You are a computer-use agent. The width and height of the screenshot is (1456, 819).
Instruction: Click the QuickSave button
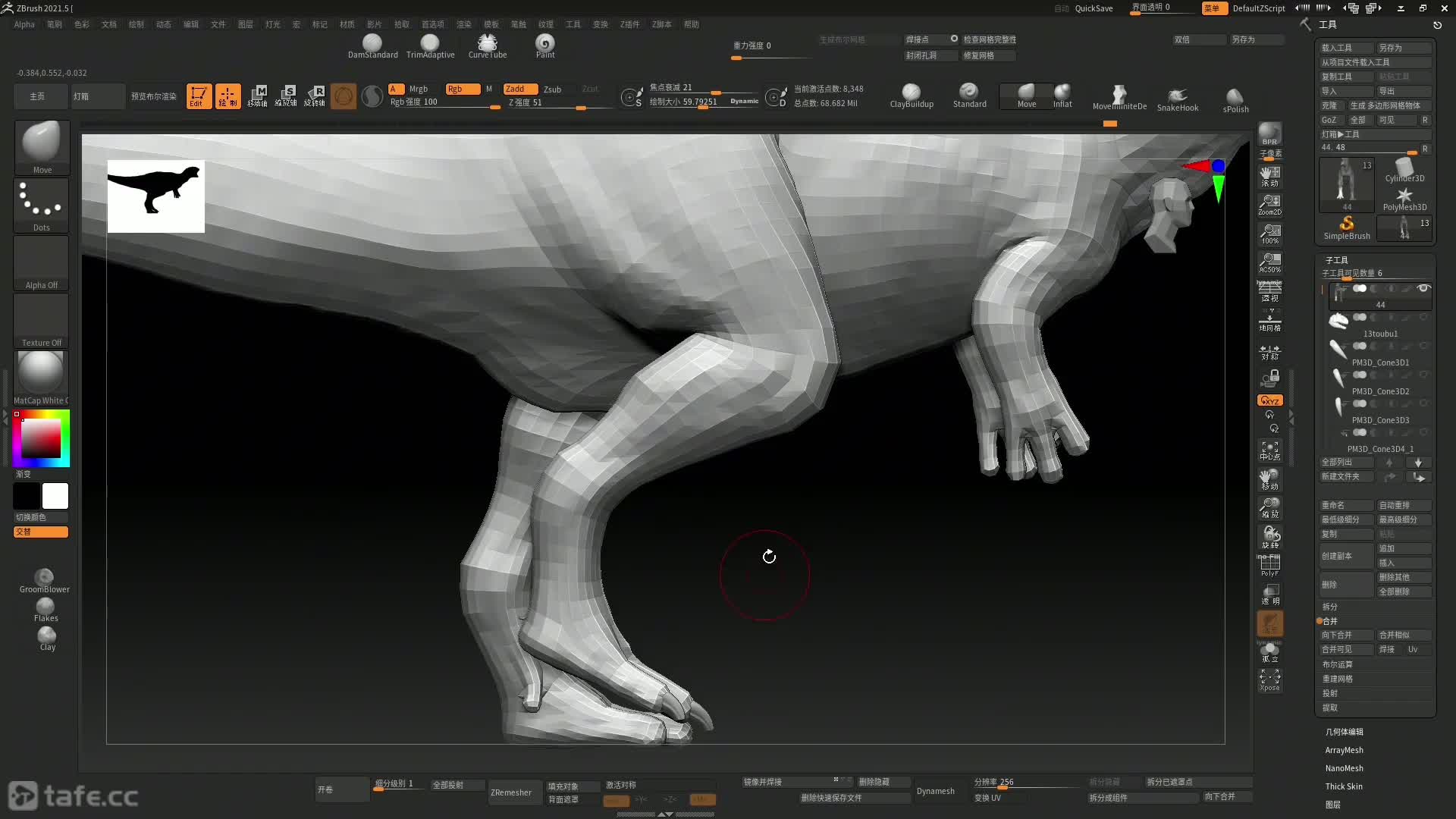tap(1094, 8)
